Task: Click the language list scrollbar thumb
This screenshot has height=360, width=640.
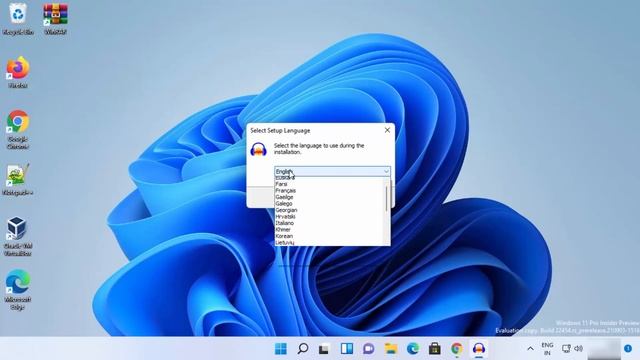Action: 387,199
